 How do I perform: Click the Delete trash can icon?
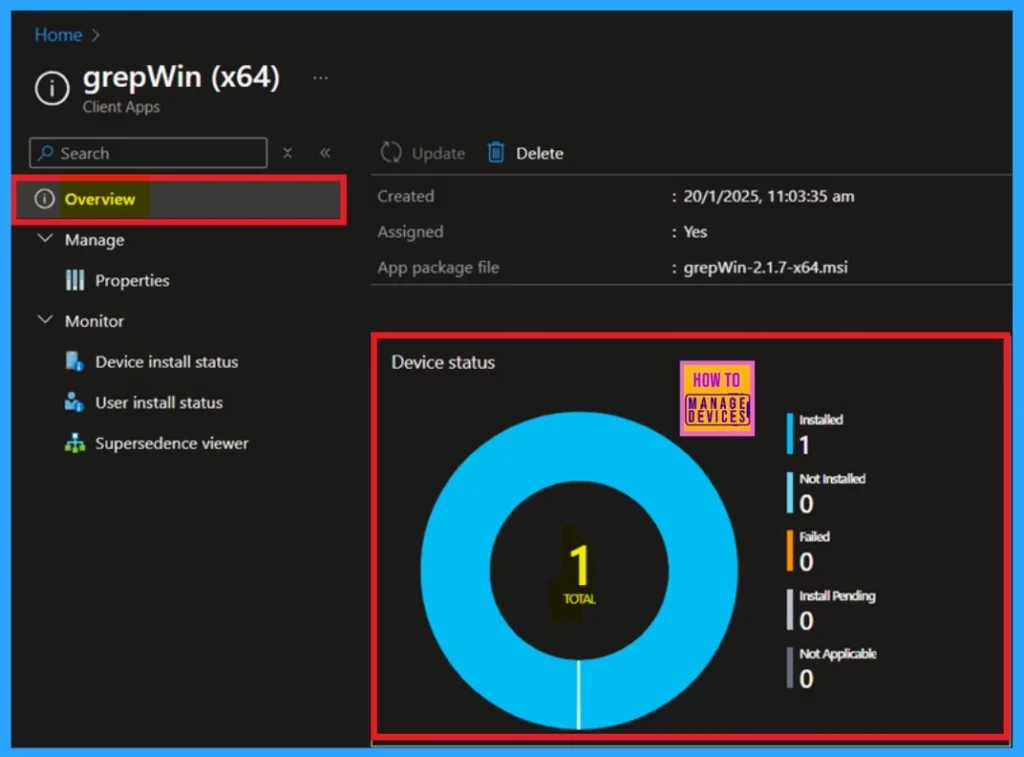(496, 152)
